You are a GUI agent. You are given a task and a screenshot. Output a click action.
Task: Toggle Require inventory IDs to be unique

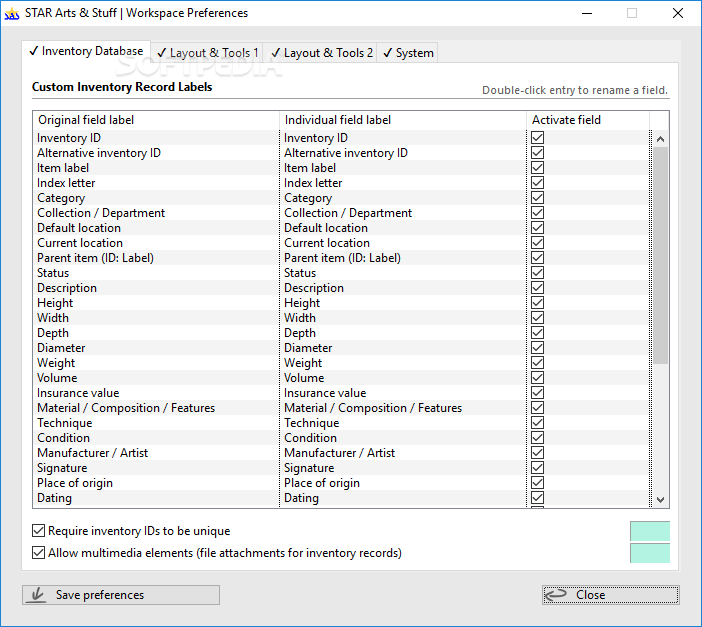tap(39, 531)
